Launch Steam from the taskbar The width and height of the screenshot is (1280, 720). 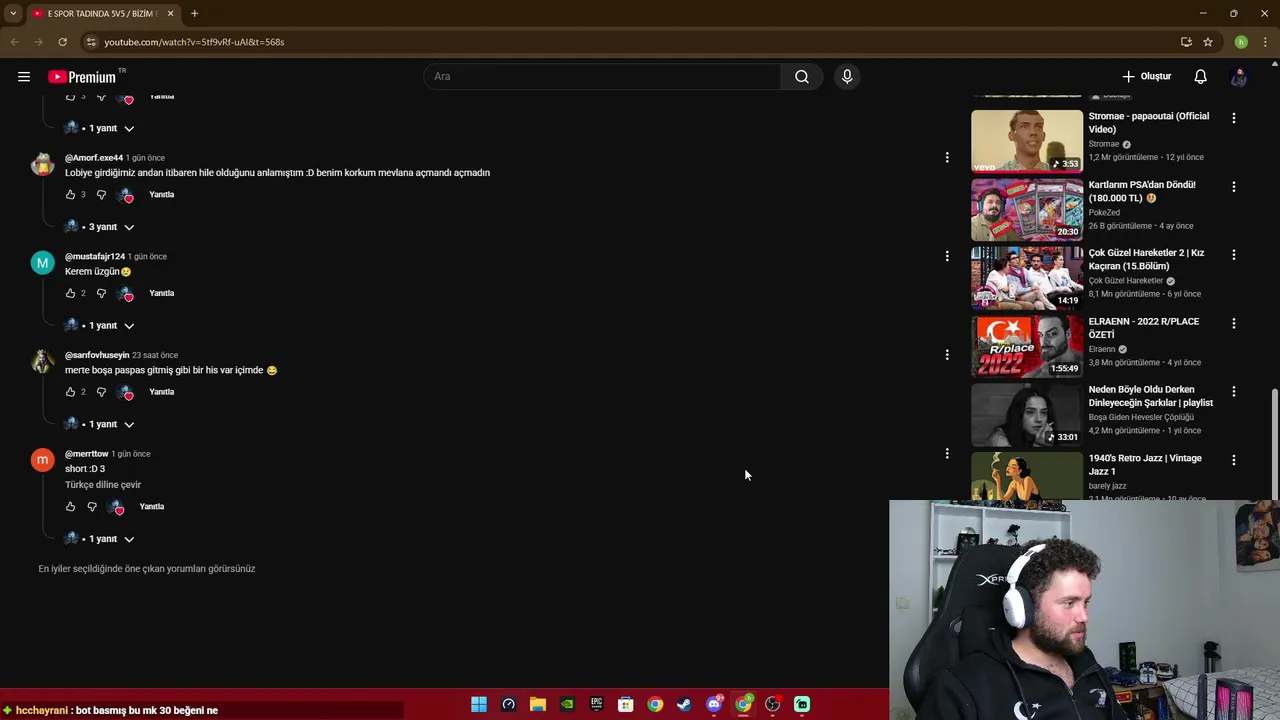(684, 705)
